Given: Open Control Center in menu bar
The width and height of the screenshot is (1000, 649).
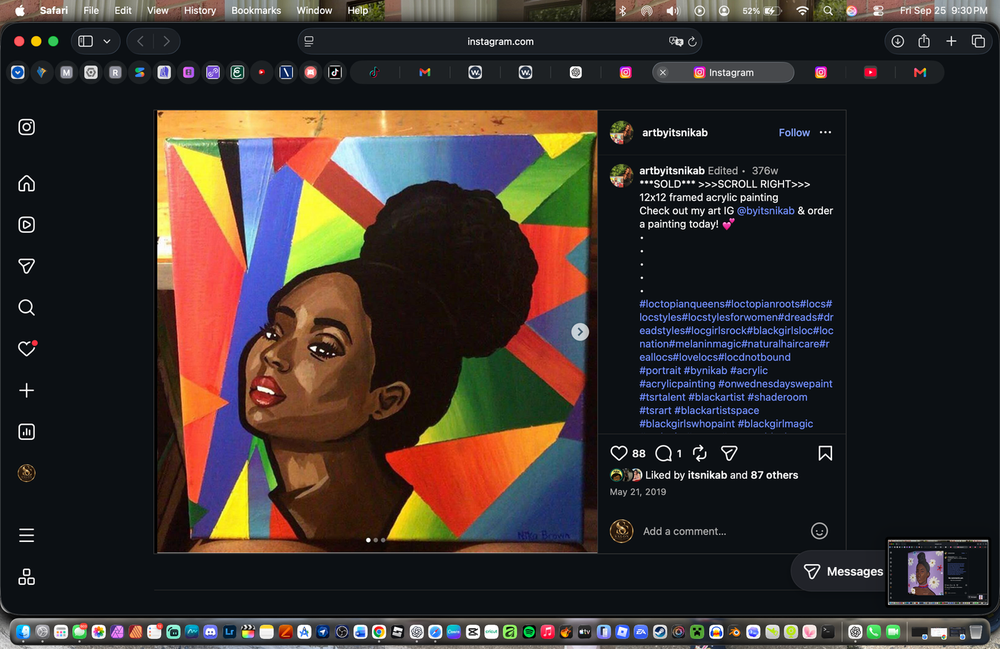Looking at the screenshot, I should 878,10.
